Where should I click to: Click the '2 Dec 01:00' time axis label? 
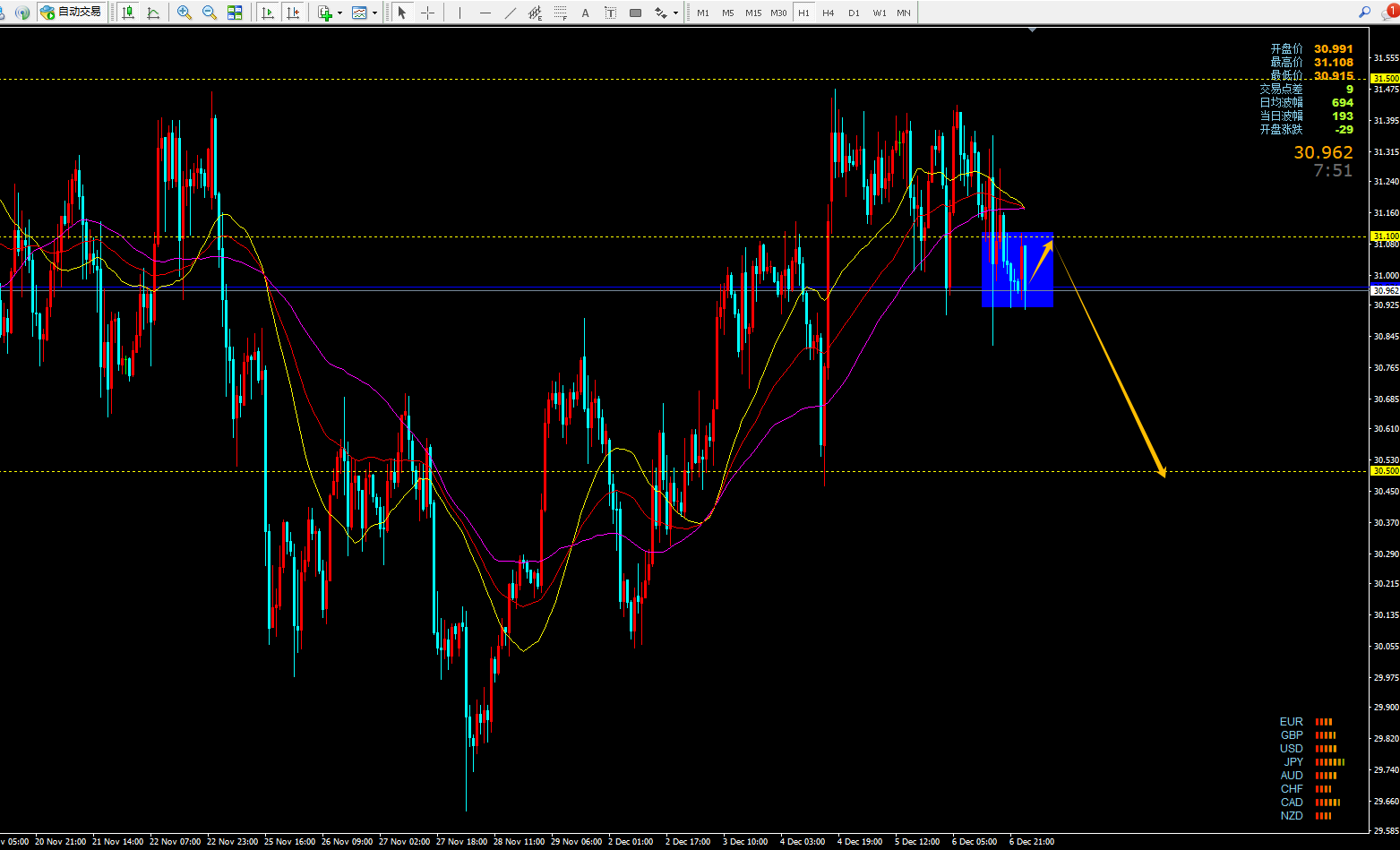click(x=631, y=842)
